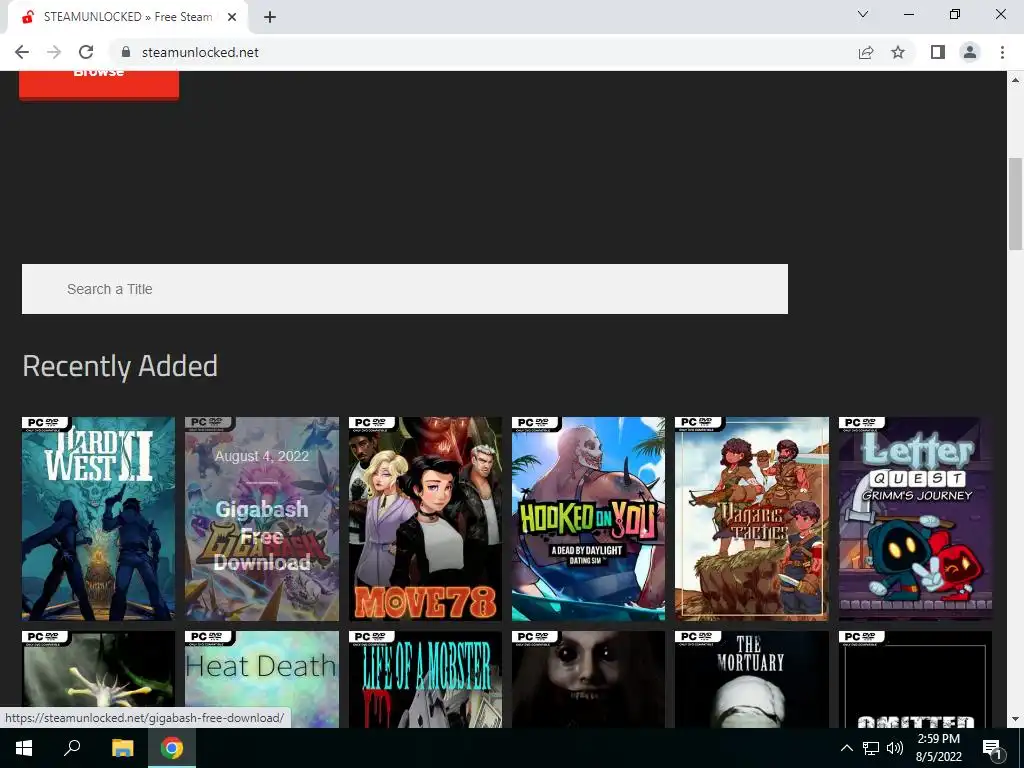Viewport: 1024px width, 768px height.
Task: Open Vagrus Tactics game cover
Action: click(x=752, y=519)
